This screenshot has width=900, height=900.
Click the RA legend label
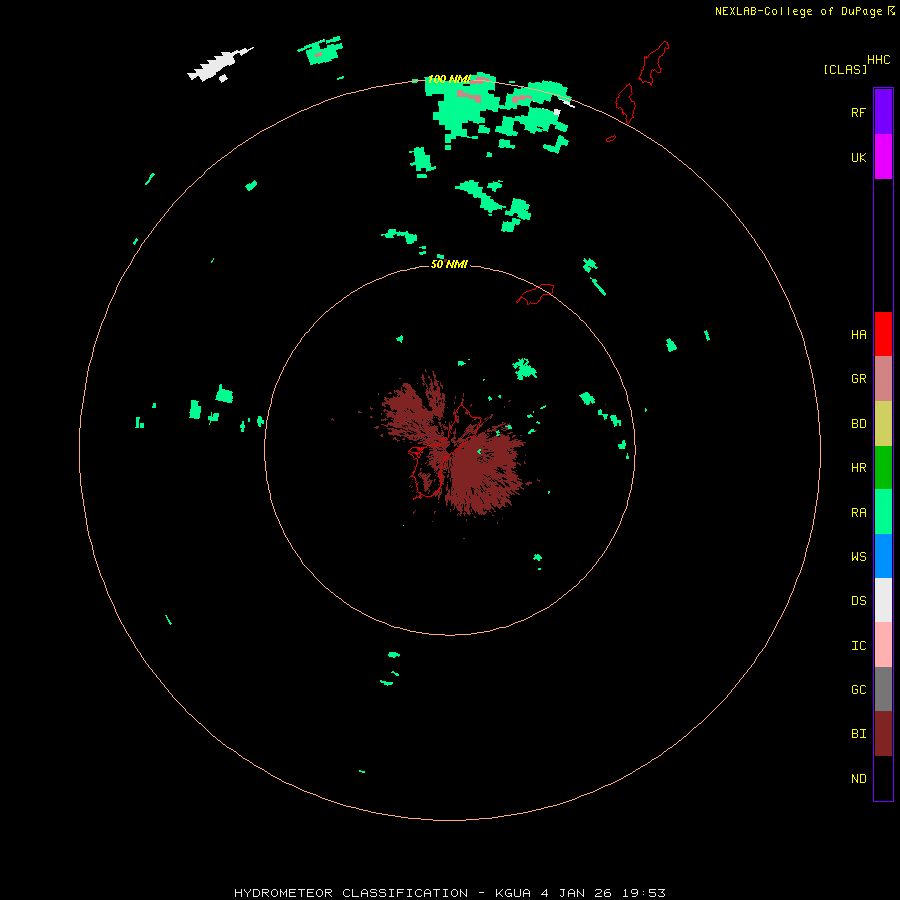click(x=858, y=513)
